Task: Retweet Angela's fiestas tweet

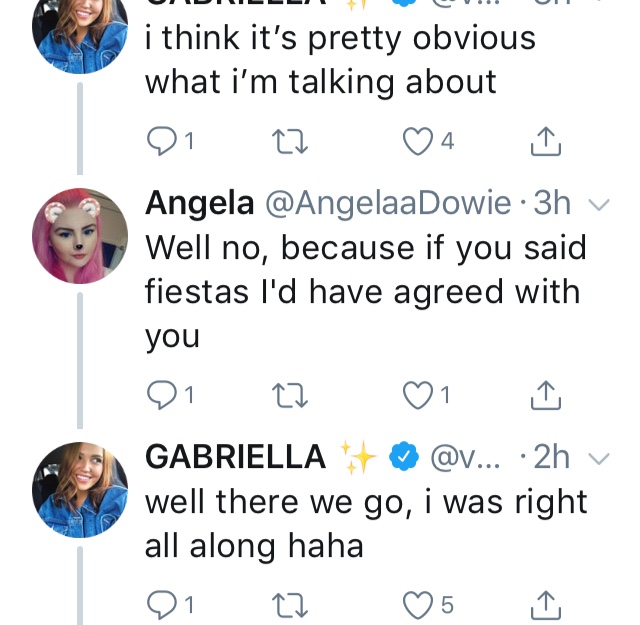Action: [290, 395]
